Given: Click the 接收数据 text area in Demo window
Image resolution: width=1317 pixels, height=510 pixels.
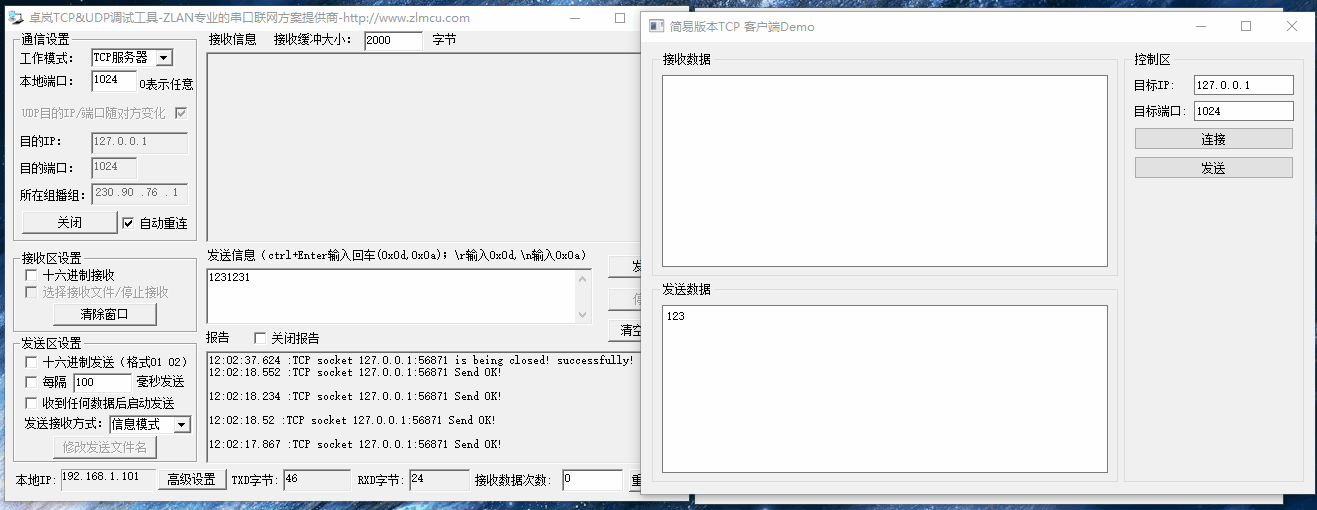Looking at the screenshot, I should 884,171.
